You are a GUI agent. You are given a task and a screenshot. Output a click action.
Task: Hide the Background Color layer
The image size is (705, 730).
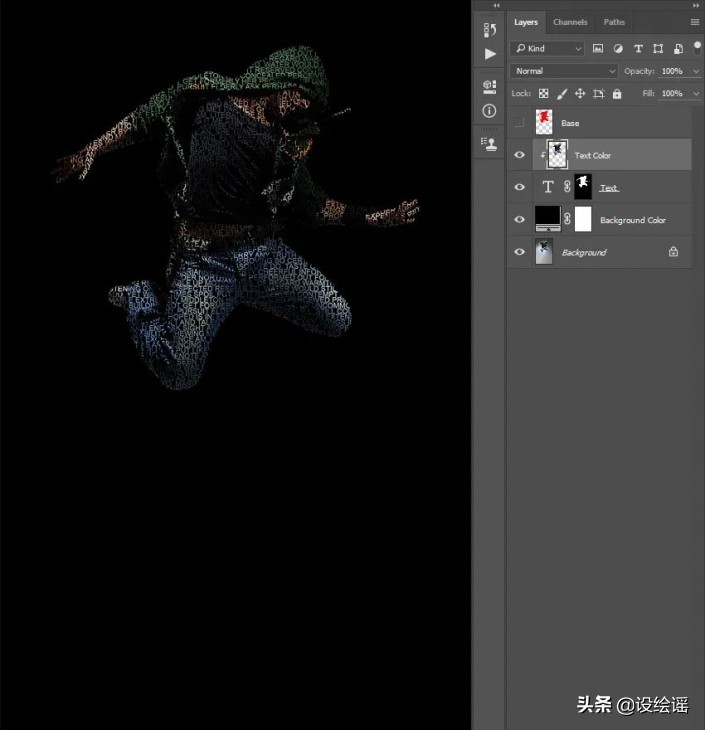pos(518,220)
